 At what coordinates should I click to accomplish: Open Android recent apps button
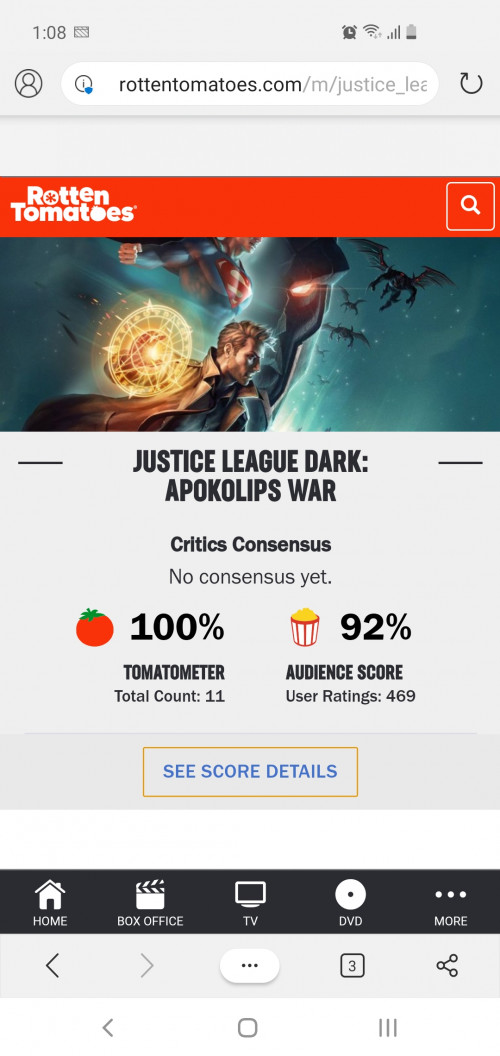(x=387, y=1027)
